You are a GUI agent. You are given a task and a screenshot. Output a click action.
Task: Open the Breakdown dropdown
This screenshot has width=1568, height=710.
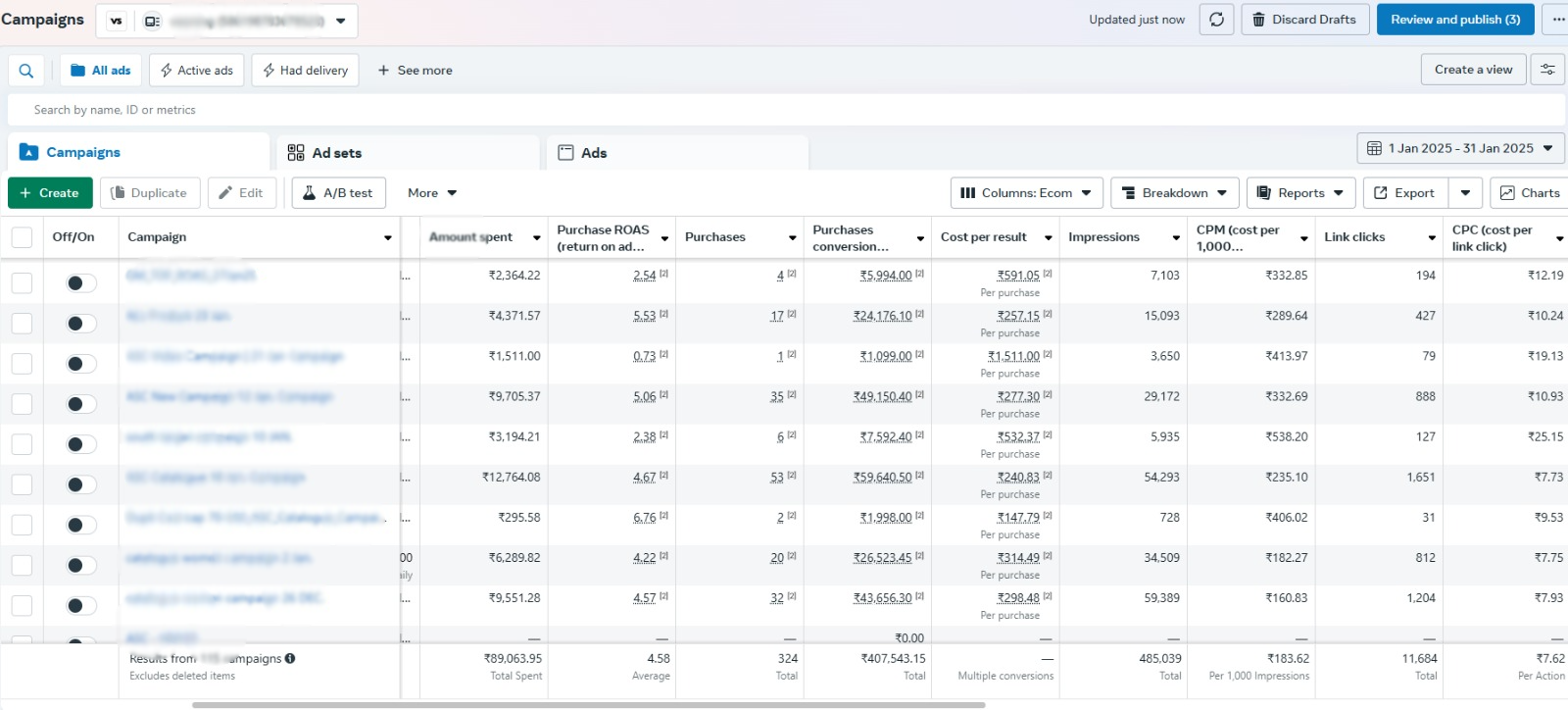[x=1174, y=193]
